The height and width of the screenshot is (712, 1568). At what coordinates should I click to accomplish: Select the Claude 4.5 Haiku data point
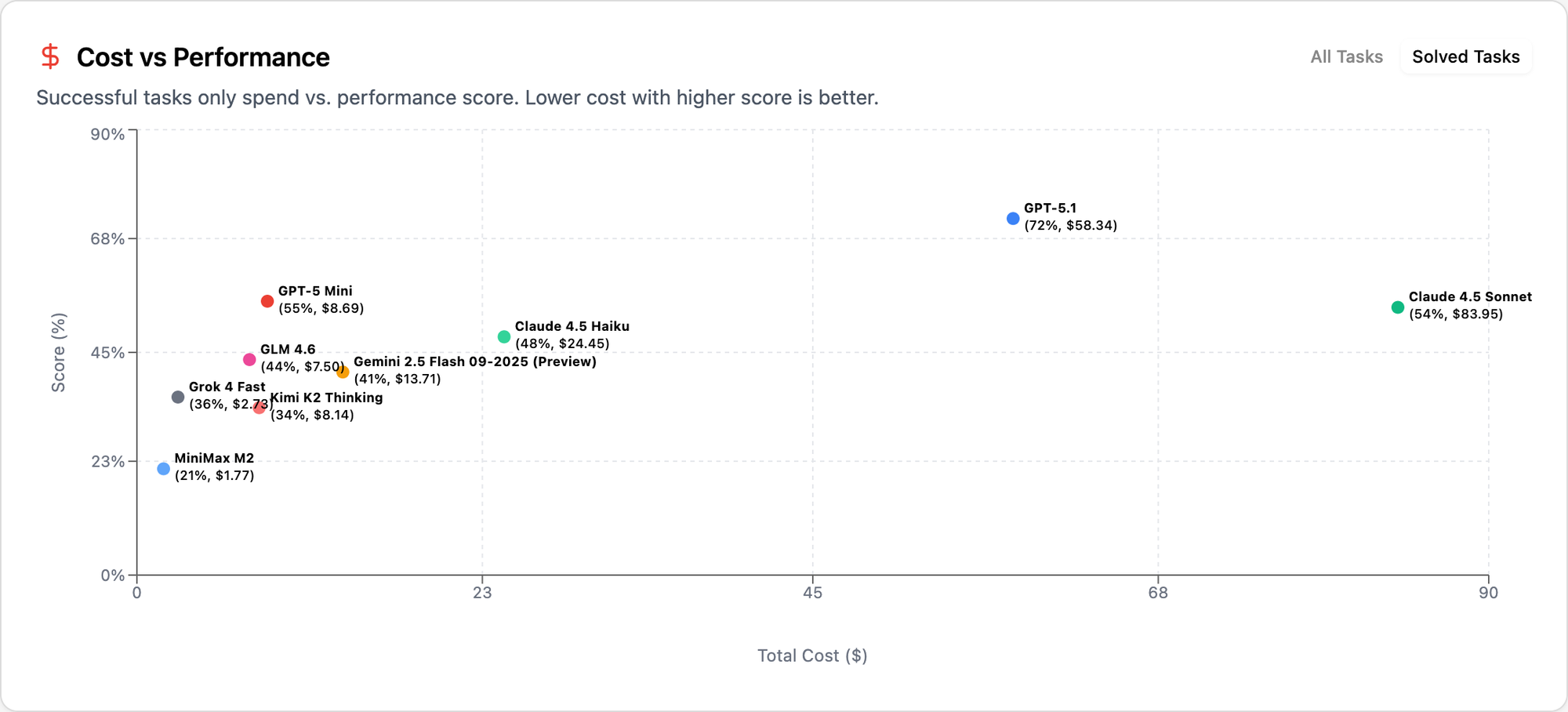[x=504, y=337]
